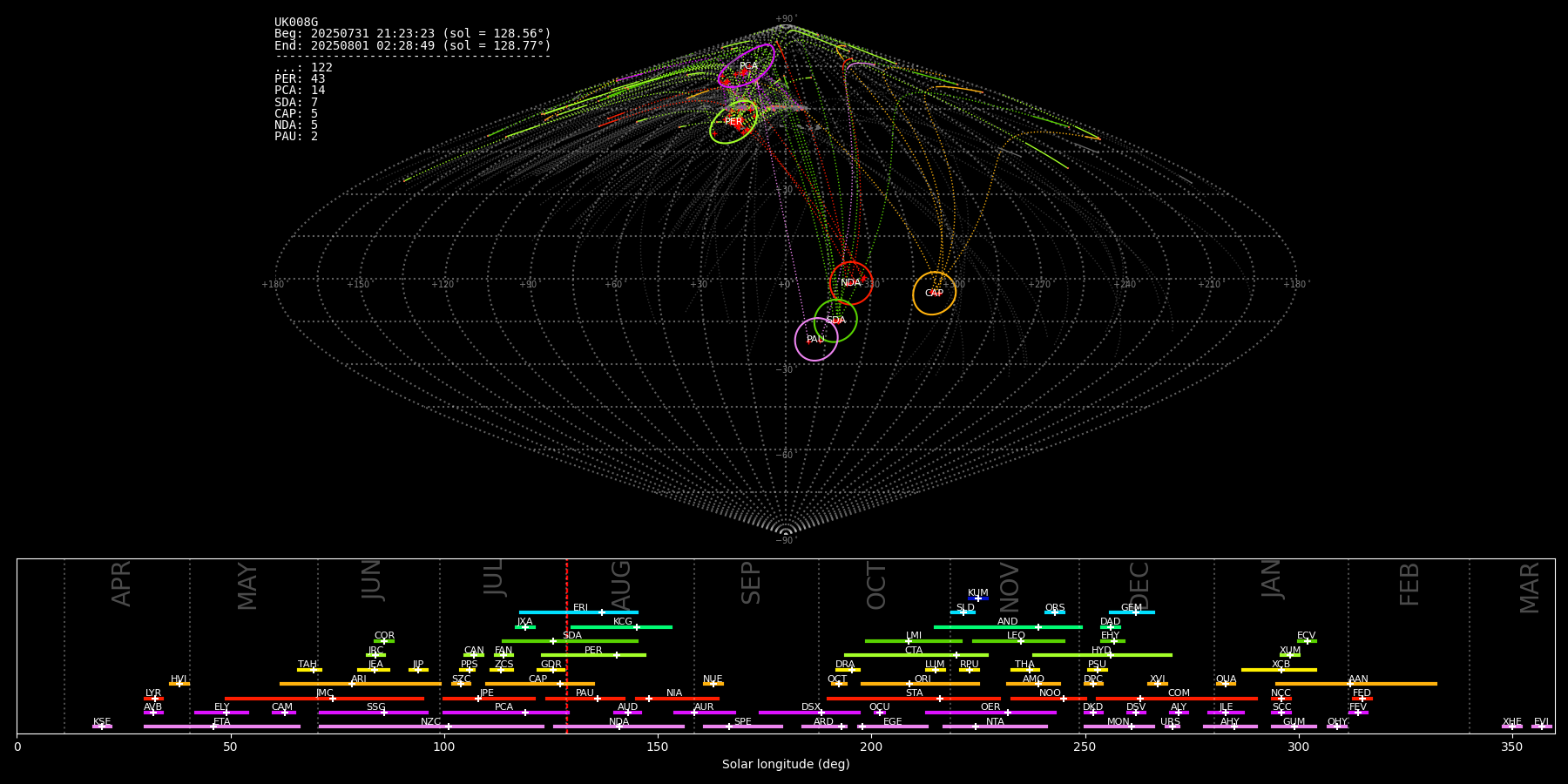
Task: Click the ETA pink shower bar
Action: pyautogui.click(x=221, y=727)
